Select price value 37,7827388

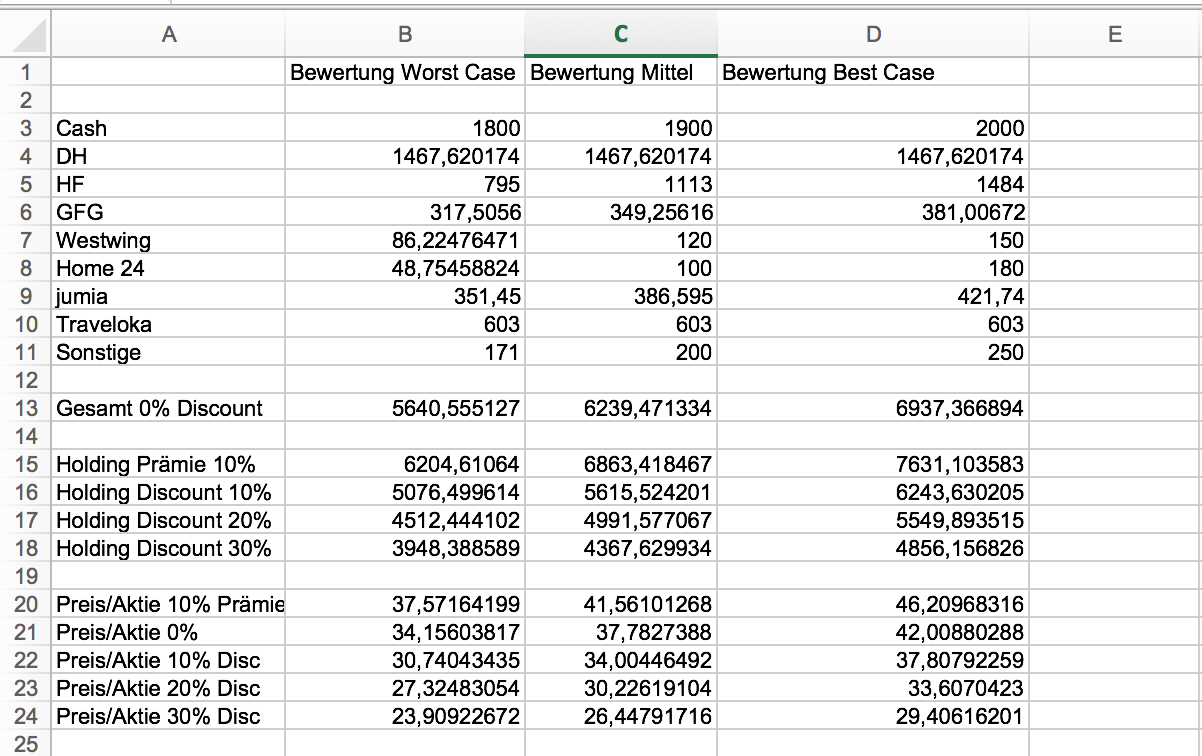[x=621, y=632]
